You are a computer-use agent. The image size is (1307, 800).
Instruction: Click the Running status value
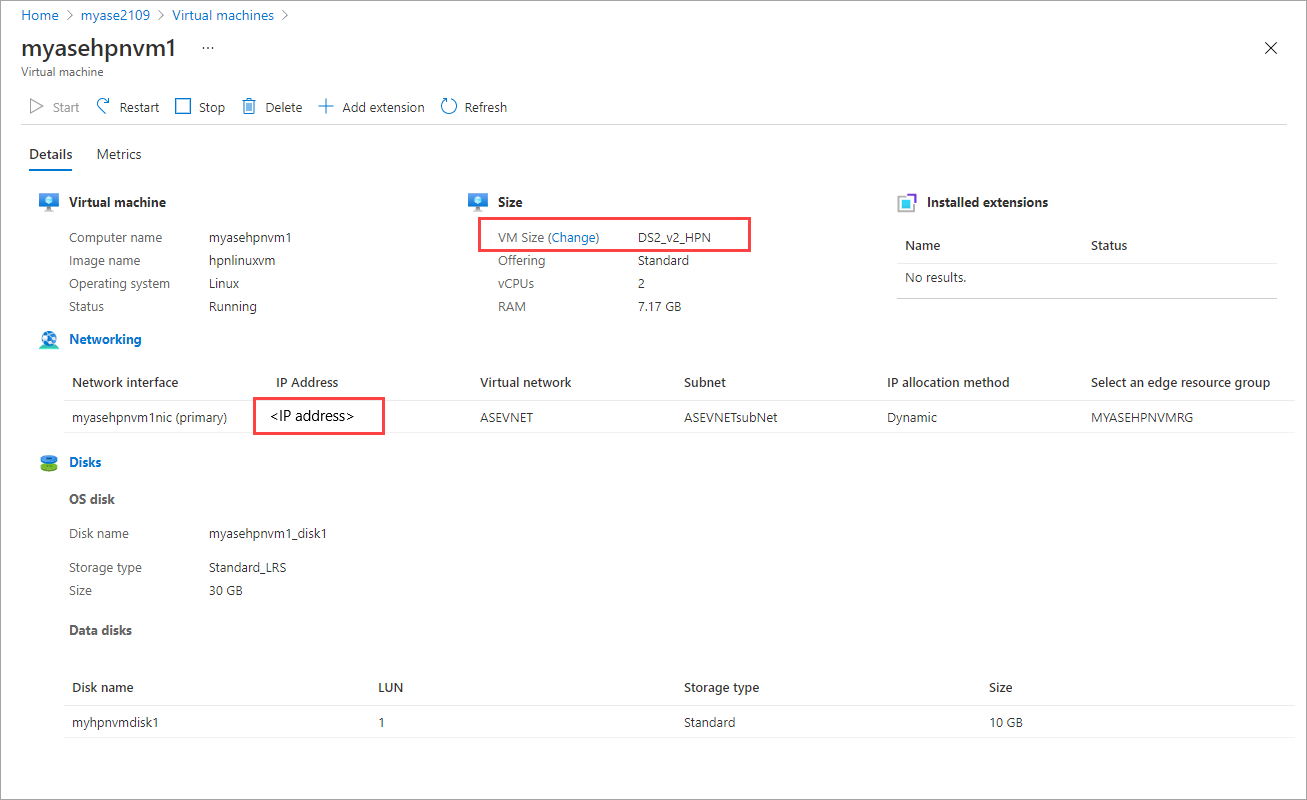pos(233,306)
